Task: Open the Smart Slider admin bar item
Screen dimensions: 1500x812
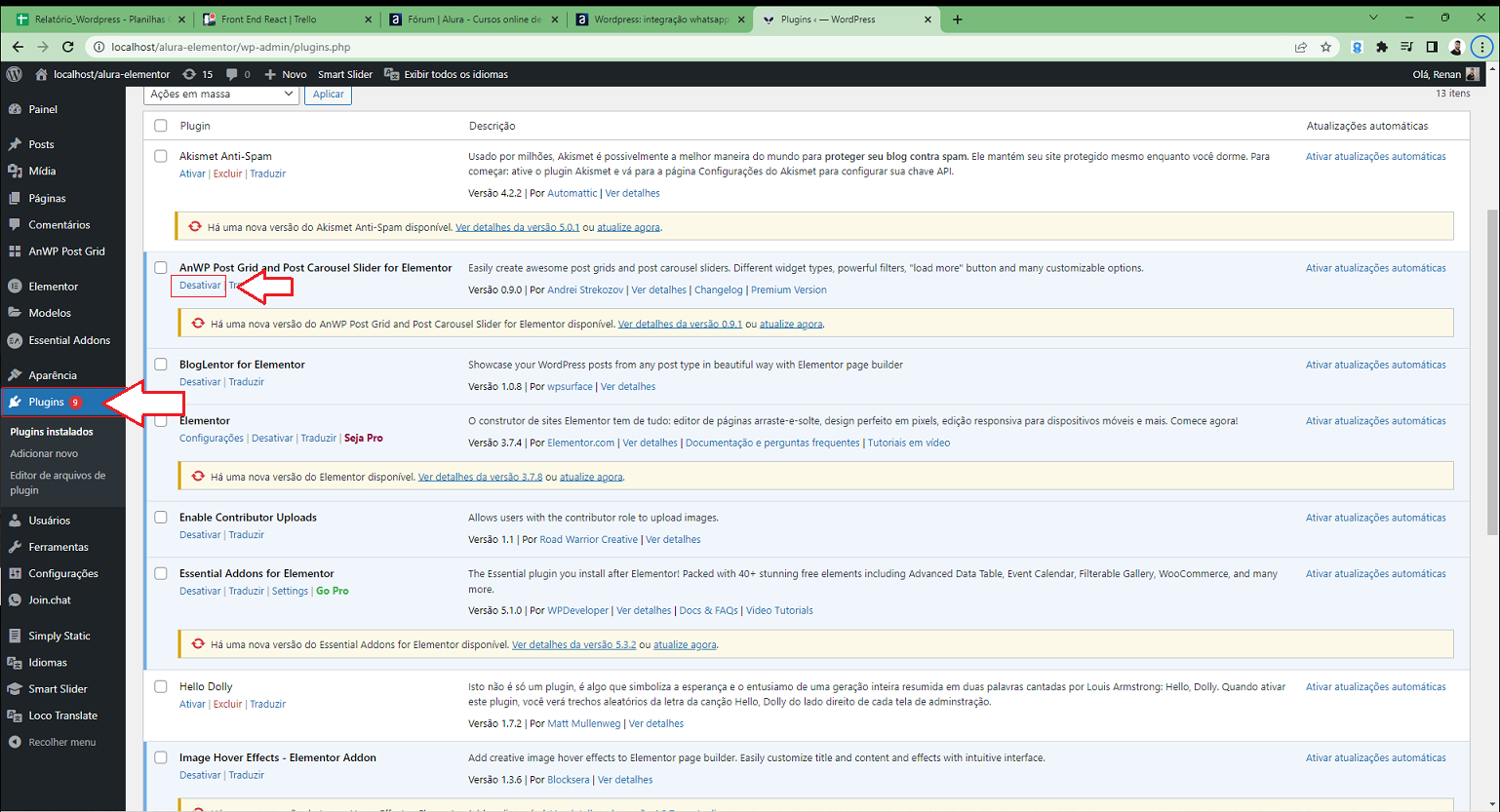Action: tap(345, 74)
